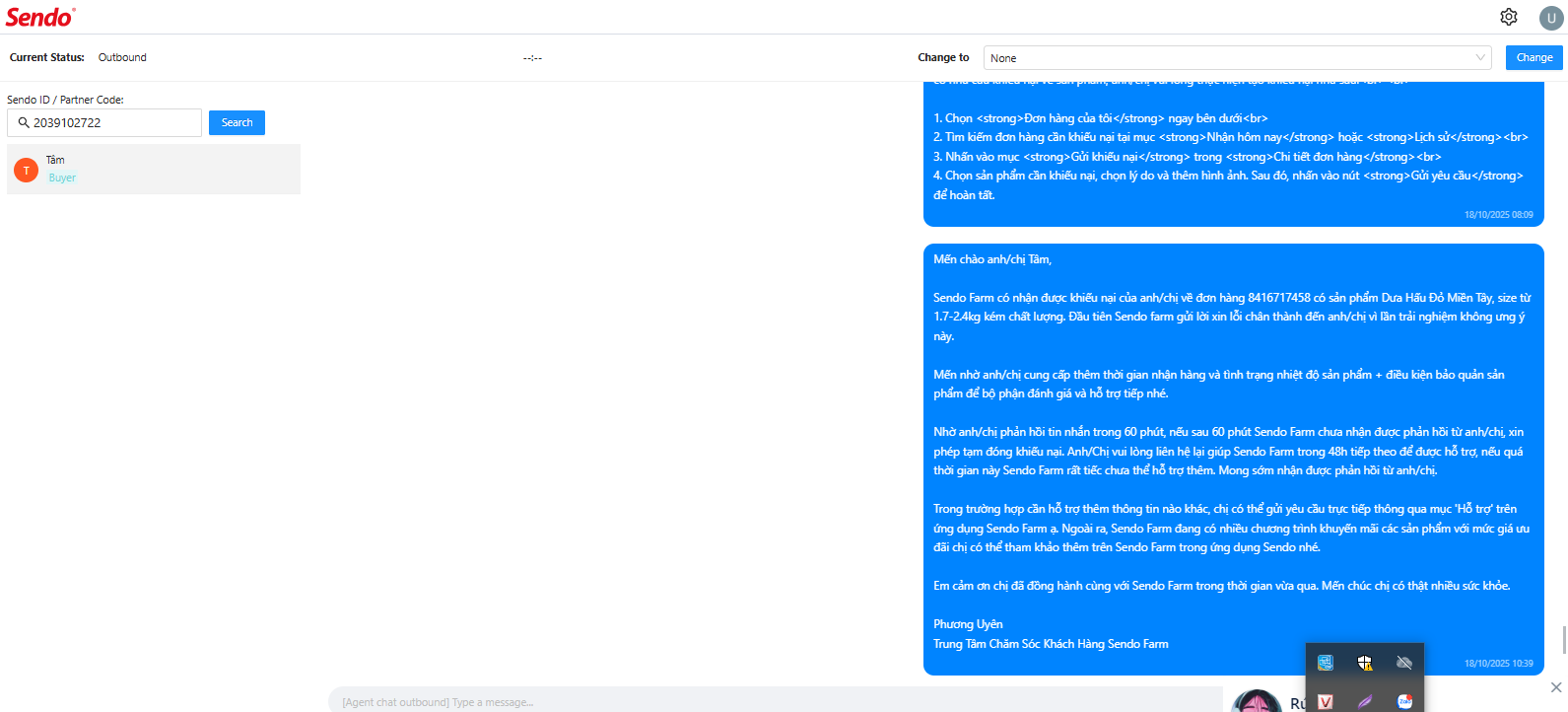The width and height of the screenshot is (1568, 712).
Task: Click the "Buyer" label under Tâm
Action: click(x=62, y=178)
